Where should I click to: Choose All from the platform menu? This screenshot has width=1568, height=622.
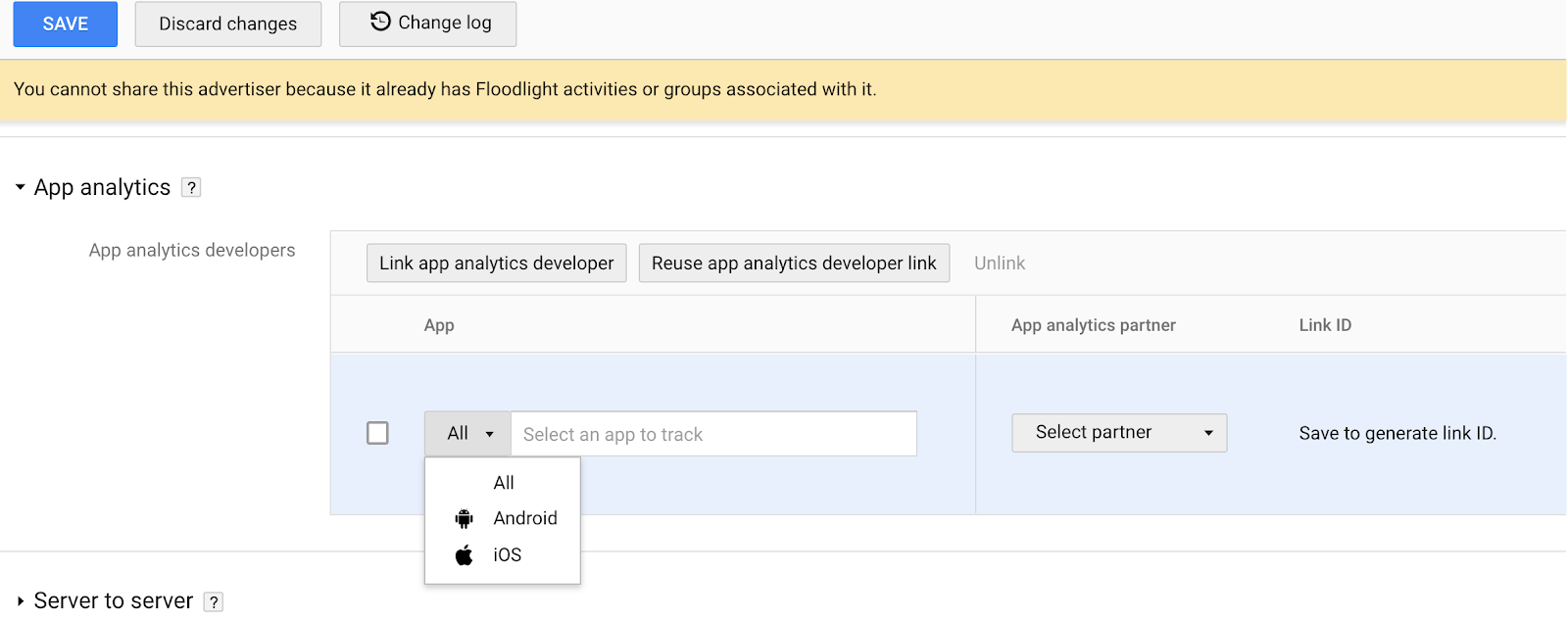(x=504, y=483)
